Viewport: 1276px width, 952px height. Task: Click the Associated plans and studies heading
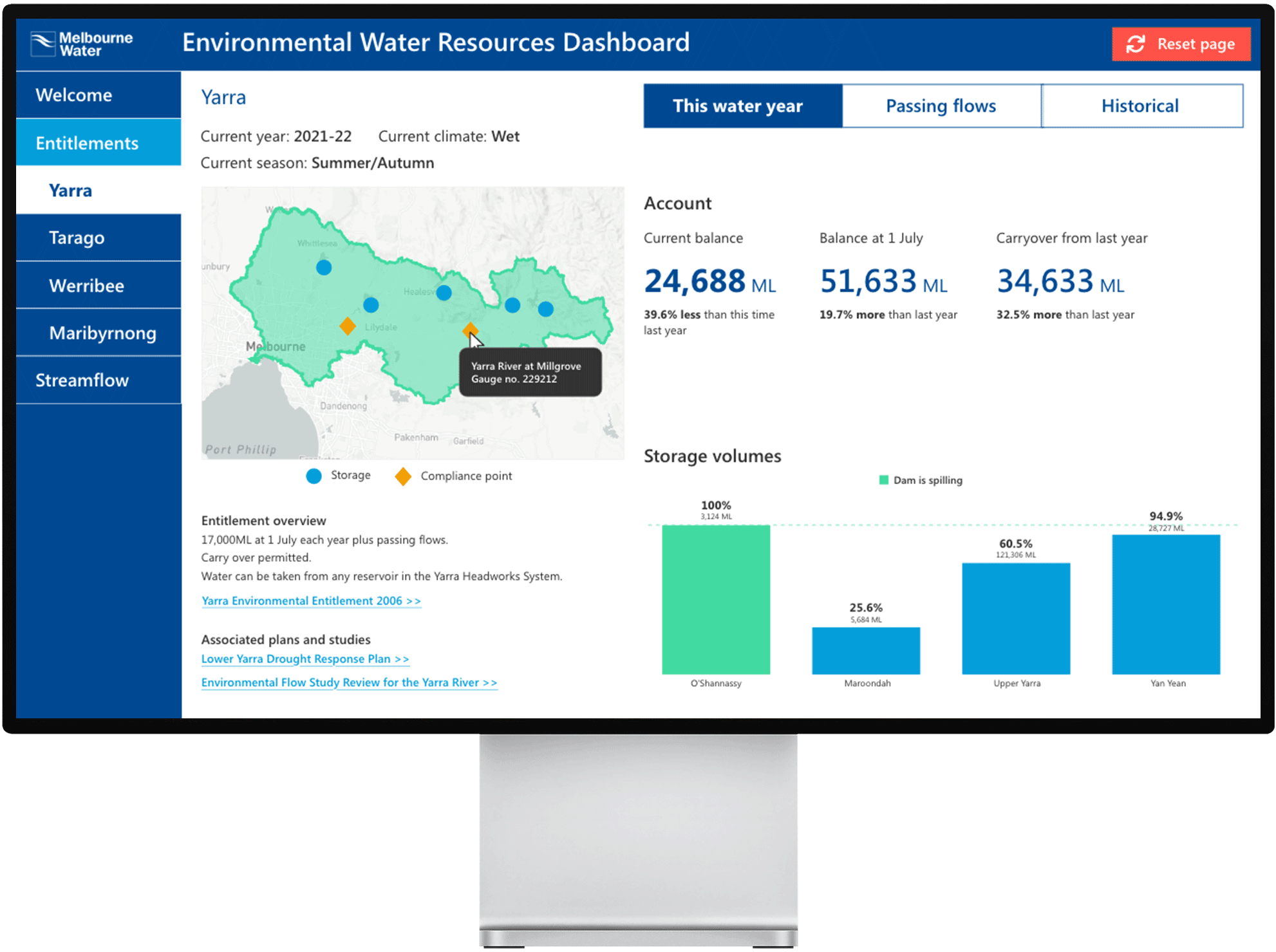(286, 639)
